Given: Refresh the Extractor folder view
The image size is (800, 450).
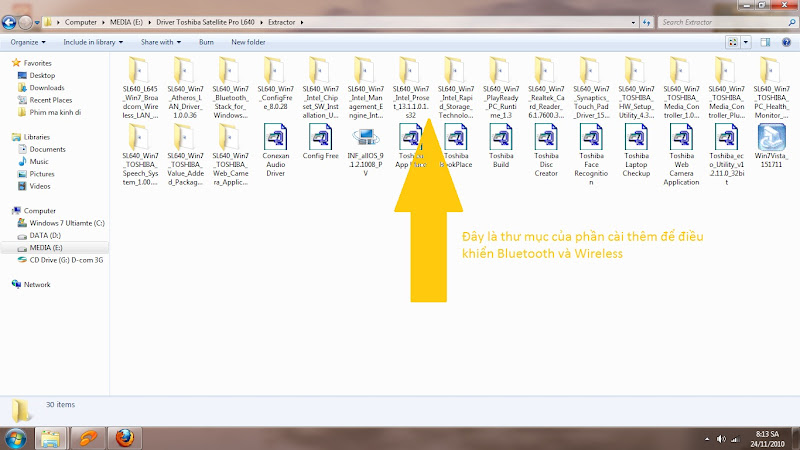Looking at the screenshot, I should pos(646,22).
